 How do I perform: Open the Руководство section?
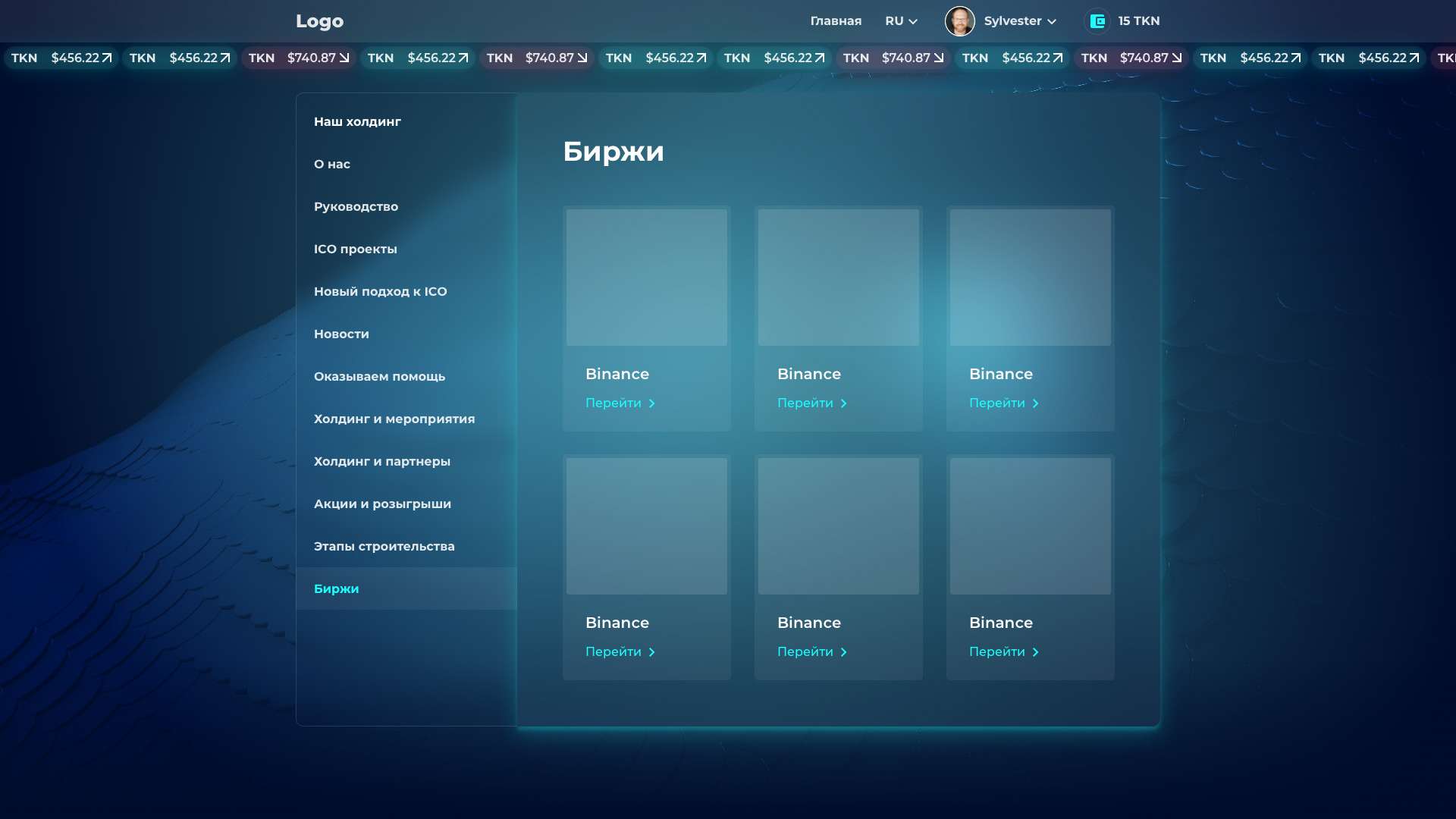point(406,206)
